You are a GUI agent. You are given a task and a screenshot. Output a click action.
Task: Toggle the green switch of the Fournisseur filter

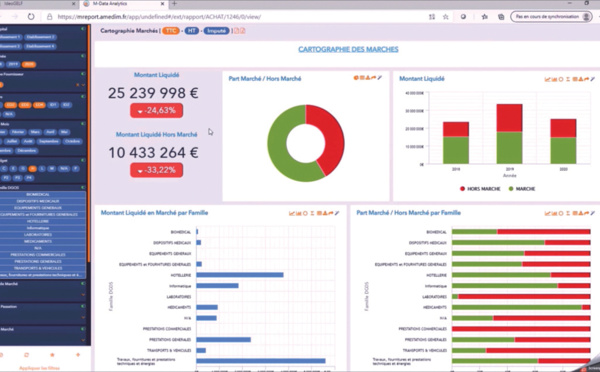(83, 74)
